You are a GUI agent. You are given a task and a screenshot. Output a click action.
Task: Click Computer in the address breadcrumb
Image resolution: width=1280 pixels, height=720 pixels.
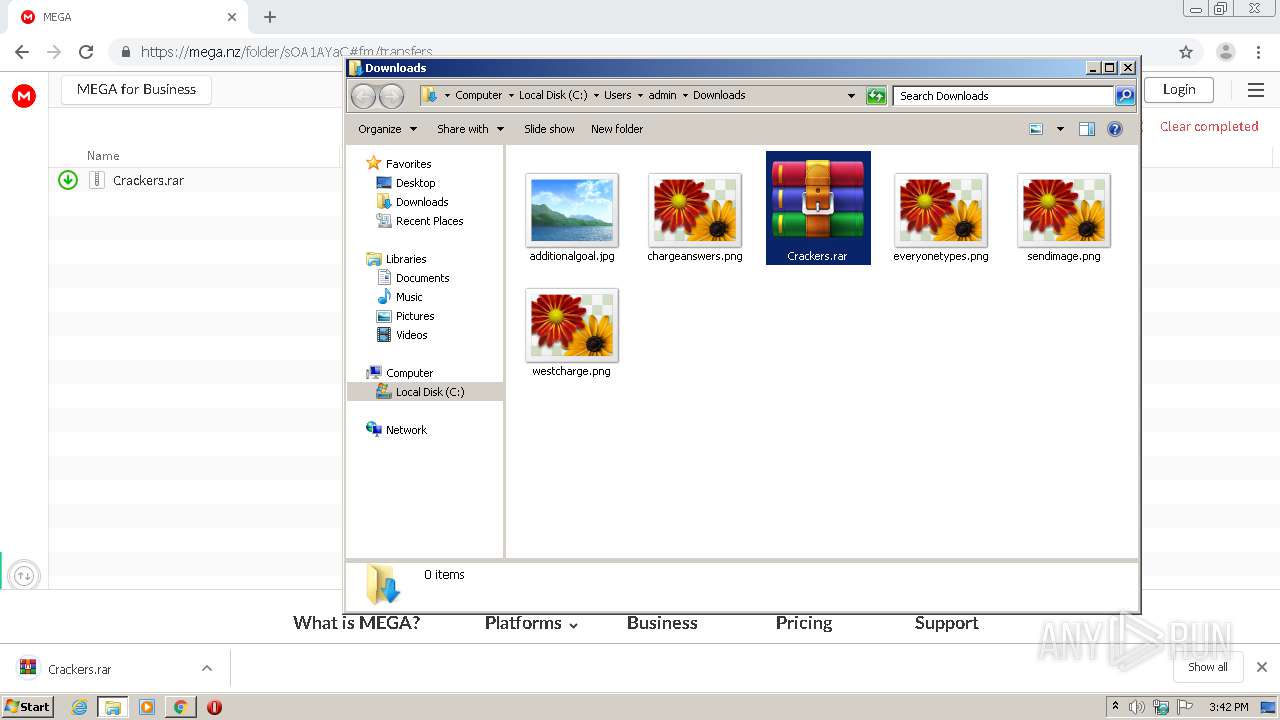(x=478, y=95)
